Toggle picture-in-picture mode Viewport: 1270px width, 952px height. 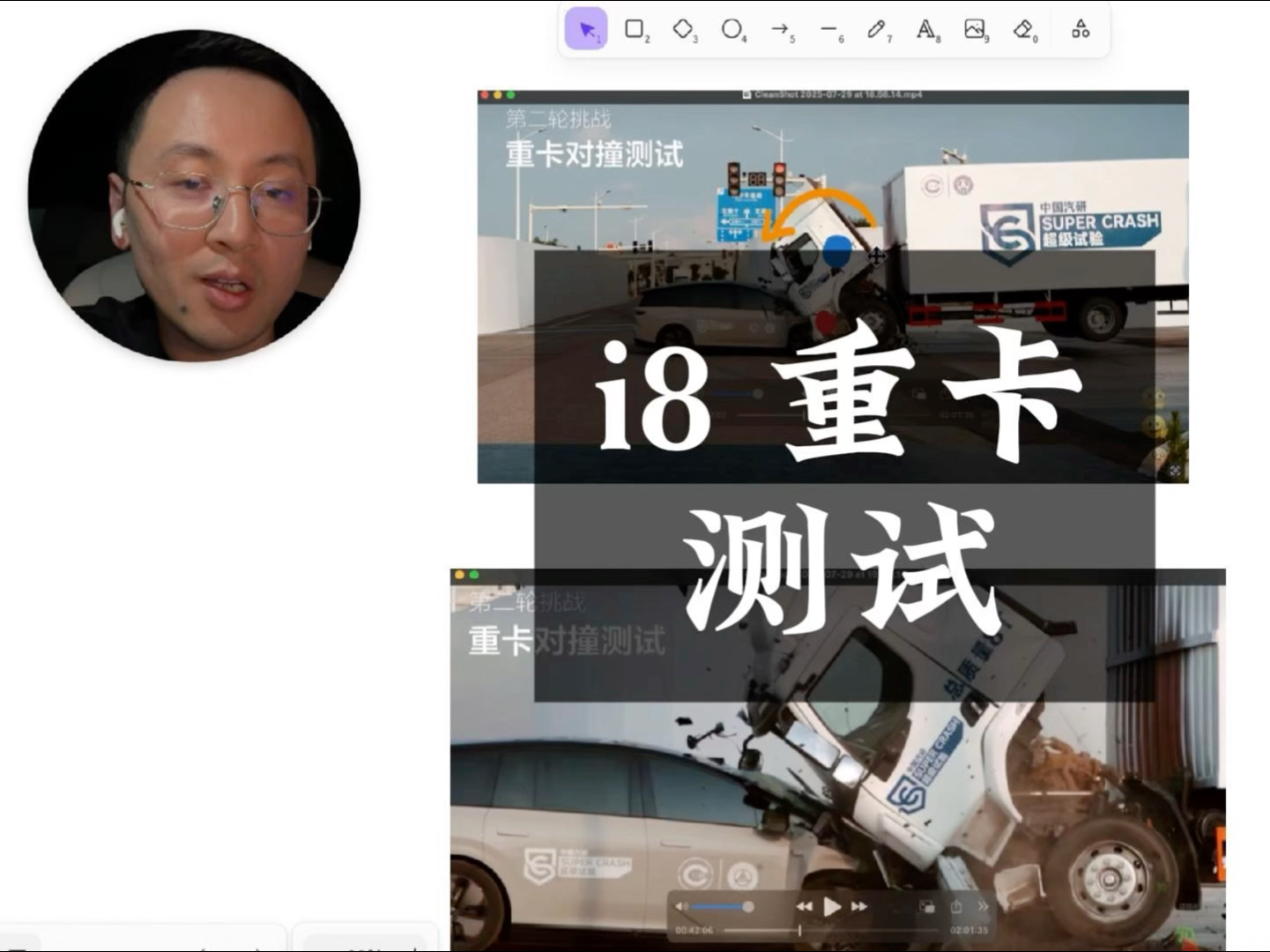(925, 905)
